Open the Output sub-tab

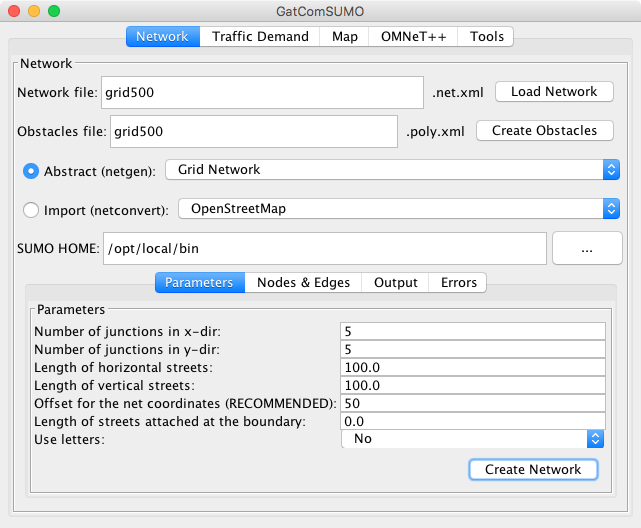tap(395, 283)
